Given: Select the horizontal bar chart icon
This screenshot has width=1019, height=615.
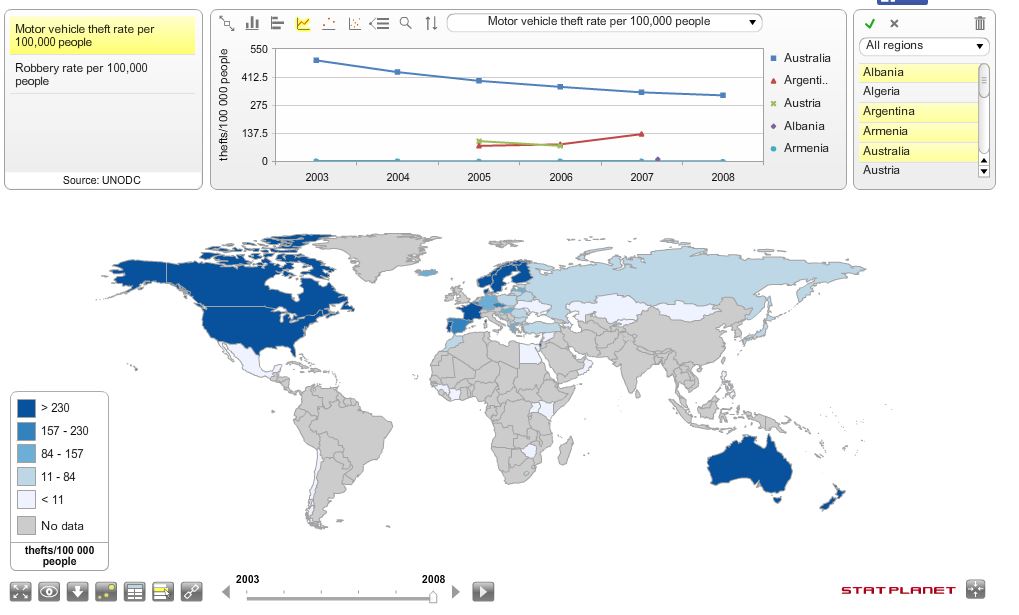Looking at the screenshot, I should click(x=277, y=22).
